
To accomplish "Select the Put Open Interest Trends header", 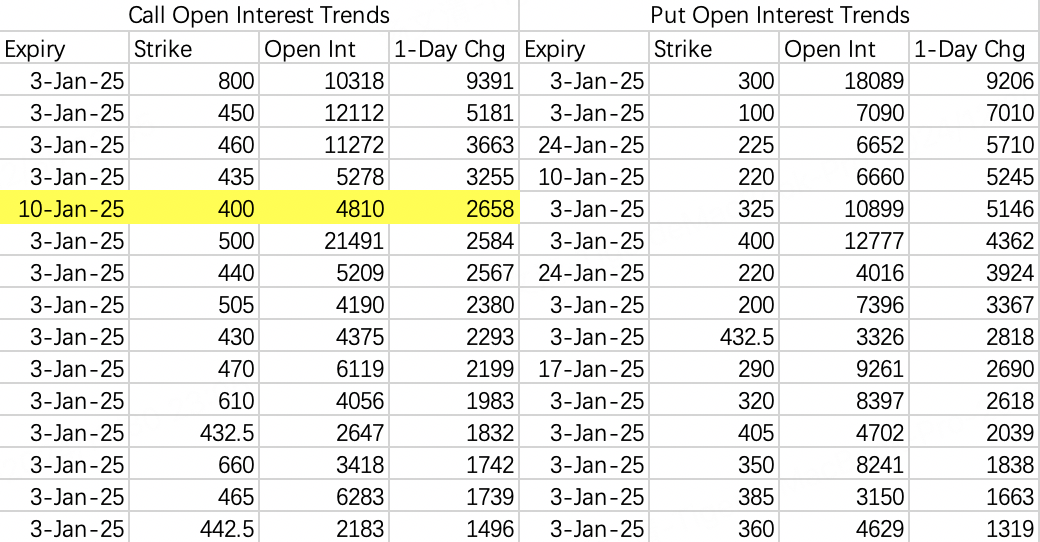I will pyautogui.click(x=779, y=15).
